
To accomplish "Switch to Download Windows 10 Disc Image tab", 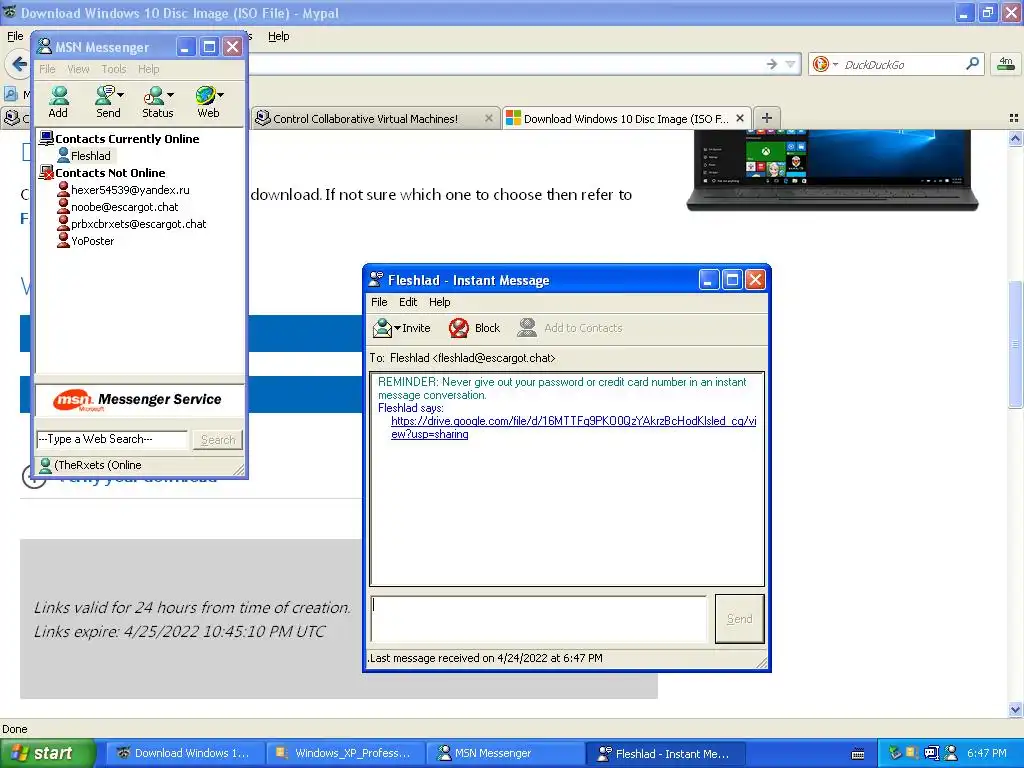I will [627, 118].
